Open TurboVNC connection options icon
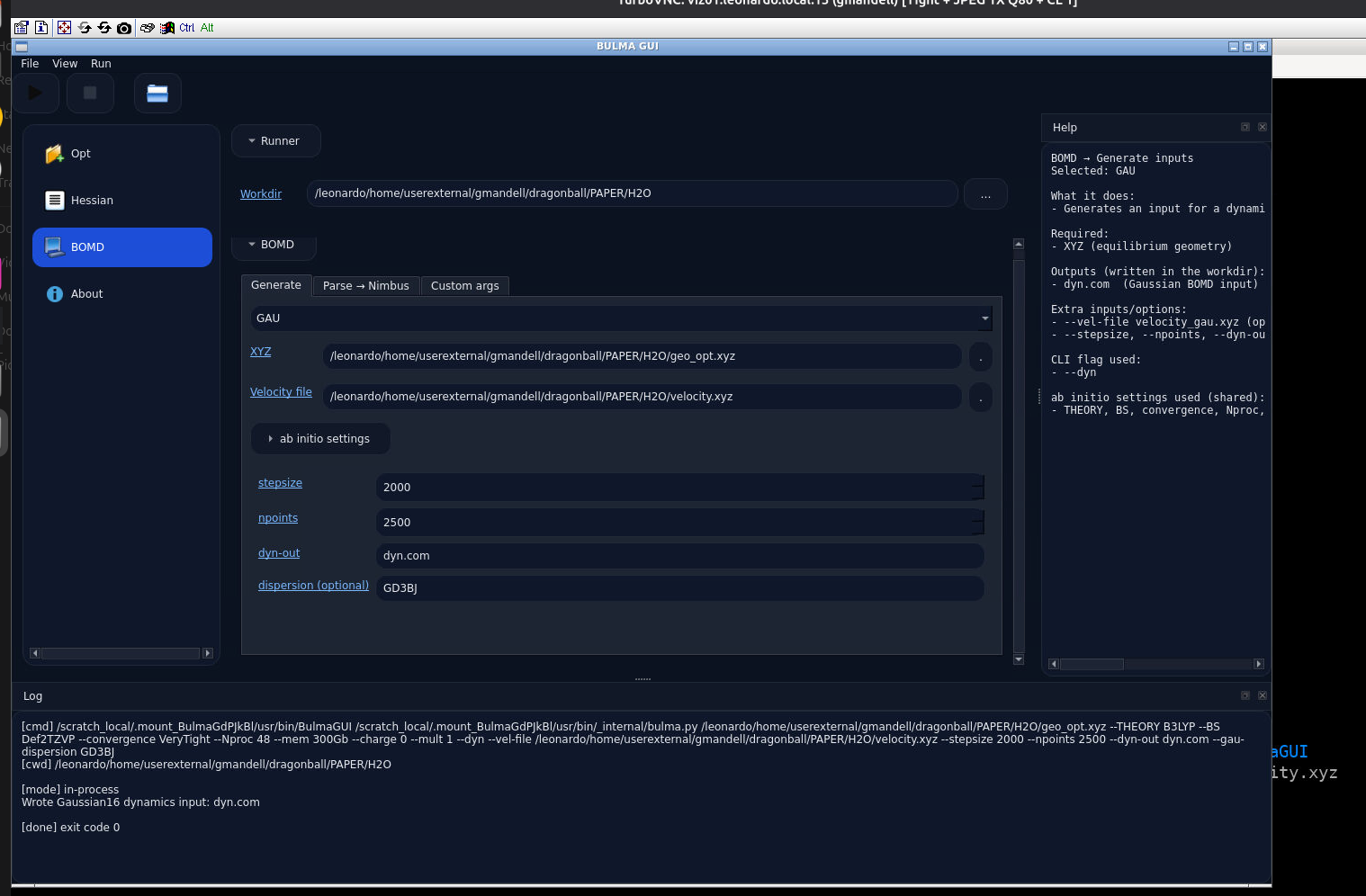1366x896 pixels. pyautogui.click(x=22, y=28)
